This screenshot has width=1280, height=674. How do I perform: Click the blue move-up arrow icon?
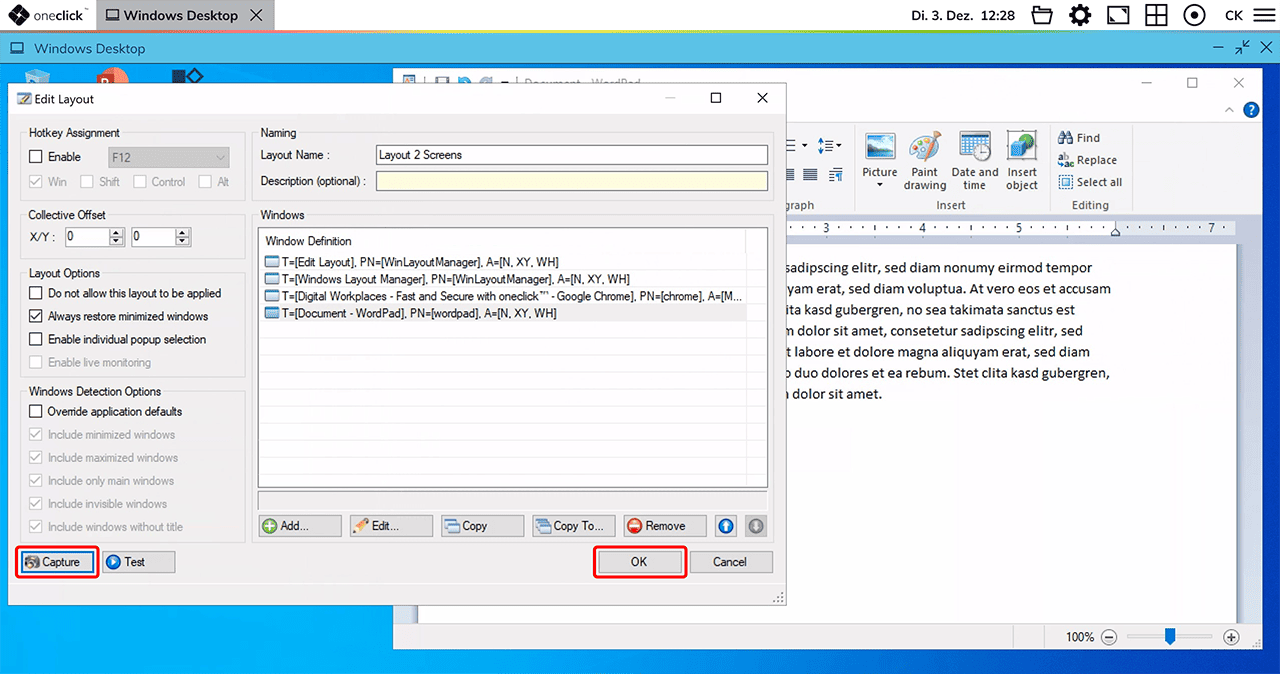click(726, 526)
